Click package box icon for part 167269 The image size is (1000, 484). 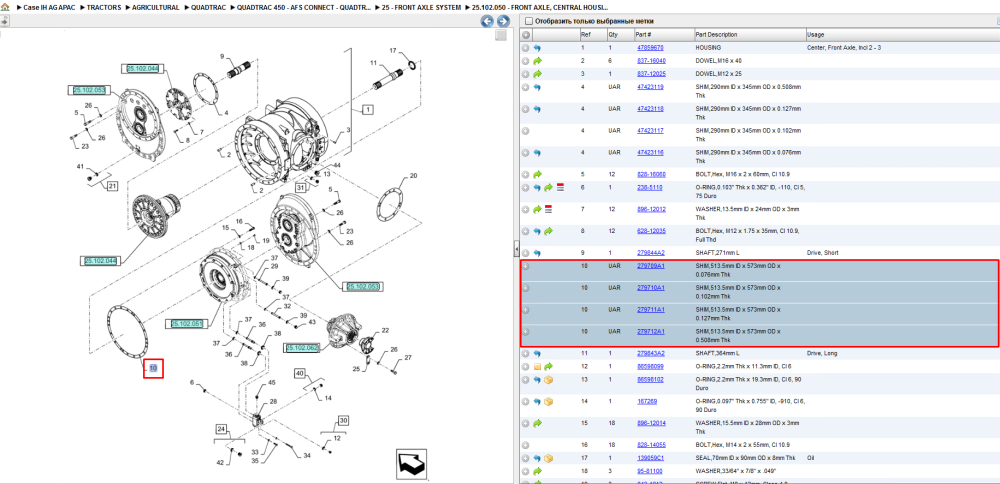pos(548,402)
